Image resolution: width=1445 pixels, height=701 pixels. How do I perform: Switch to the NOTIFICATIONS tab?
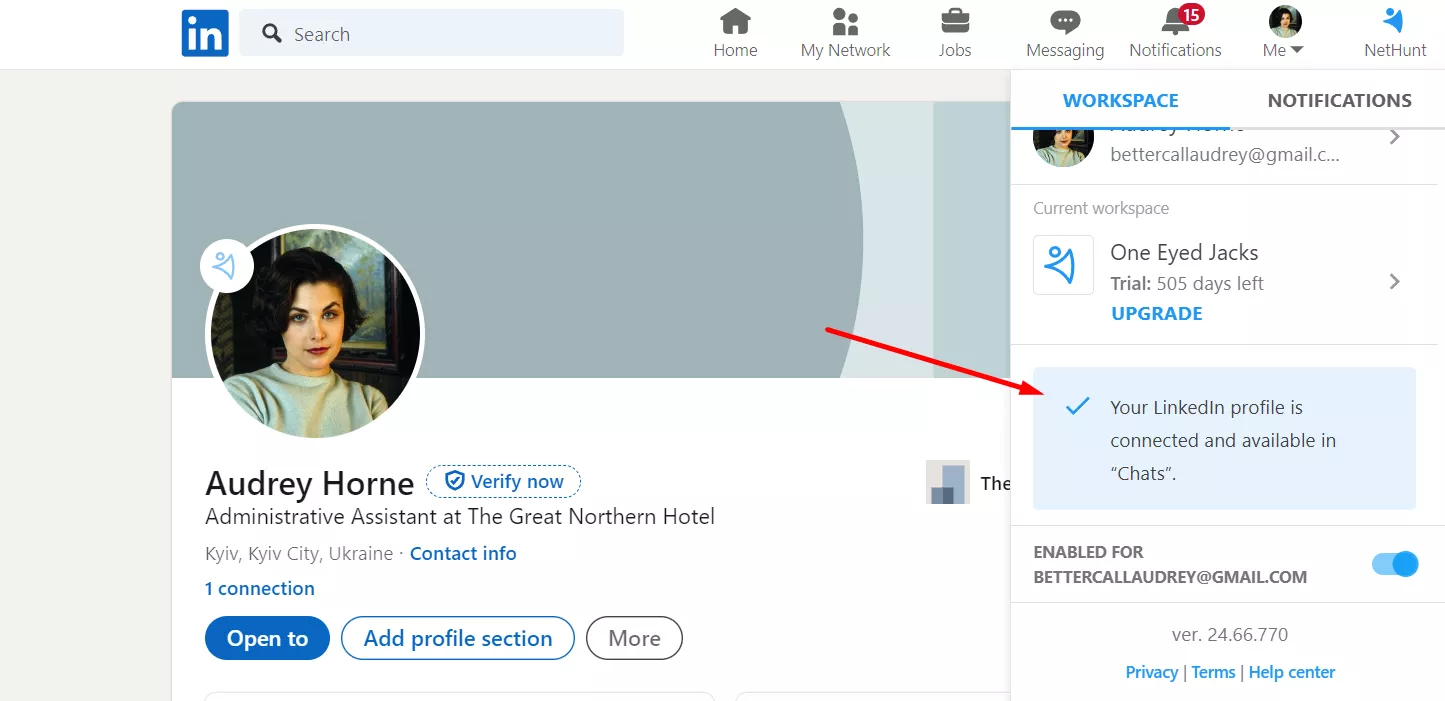click(1339, 100)
